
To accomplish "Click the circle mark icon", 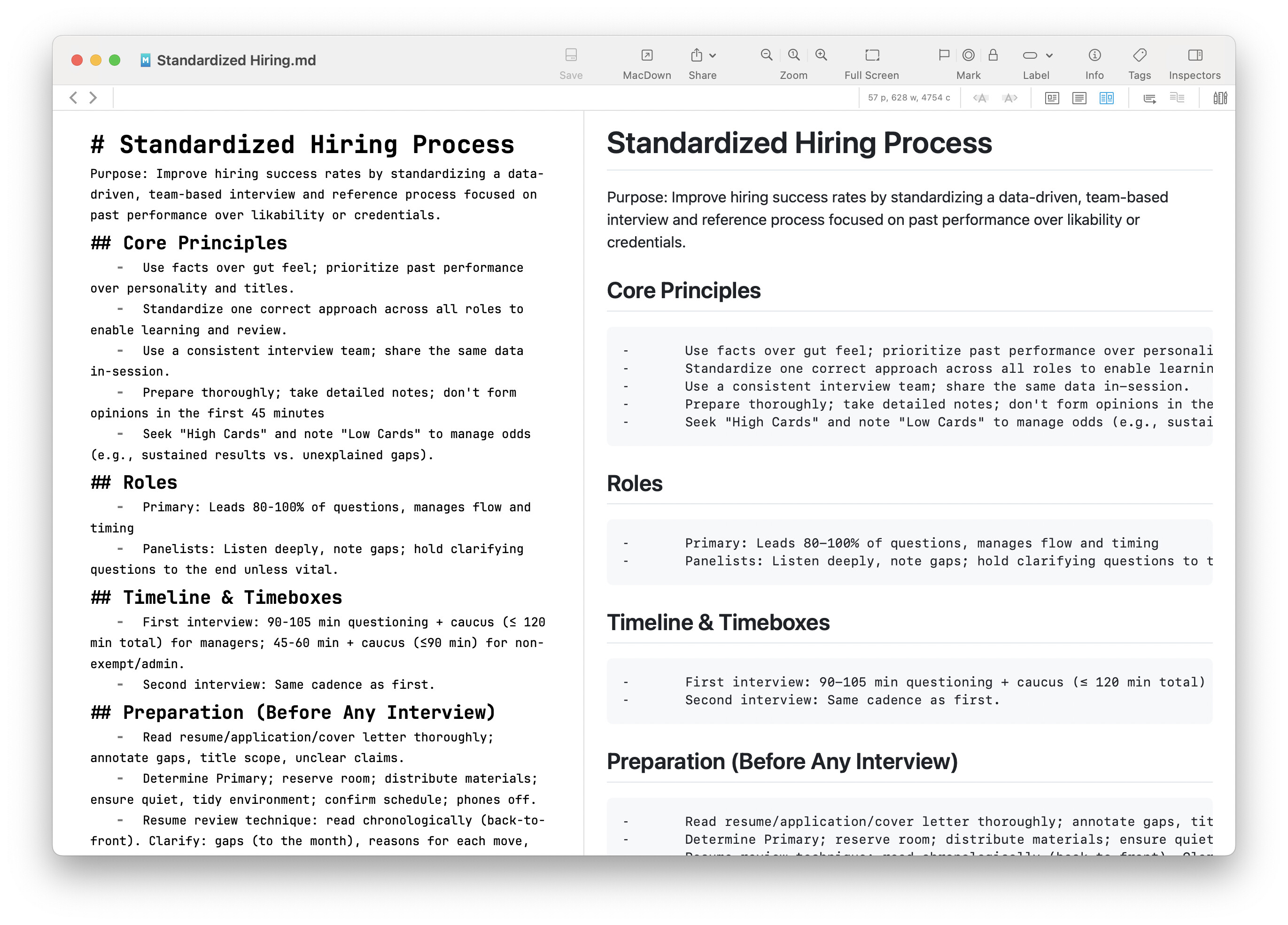I will (968, 55).
